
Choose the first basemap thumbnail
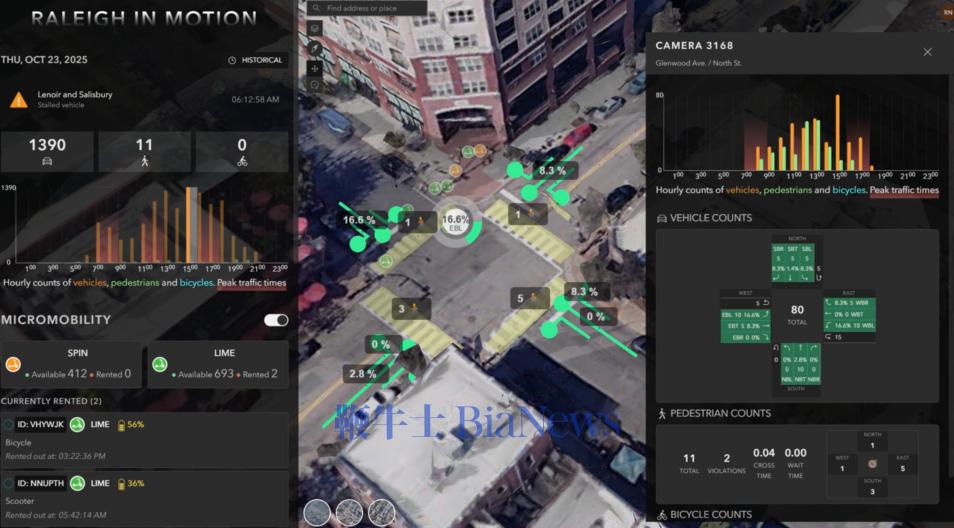pos(317,512)
